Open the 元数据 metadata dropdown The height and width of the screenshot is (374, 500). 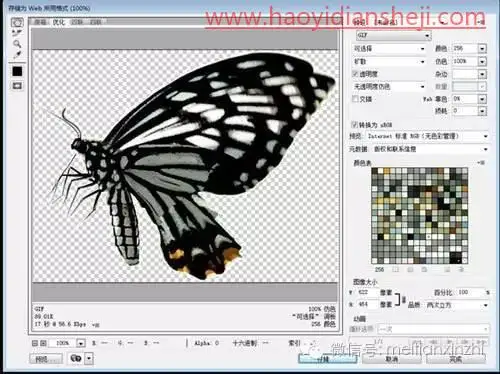[430, 149]
